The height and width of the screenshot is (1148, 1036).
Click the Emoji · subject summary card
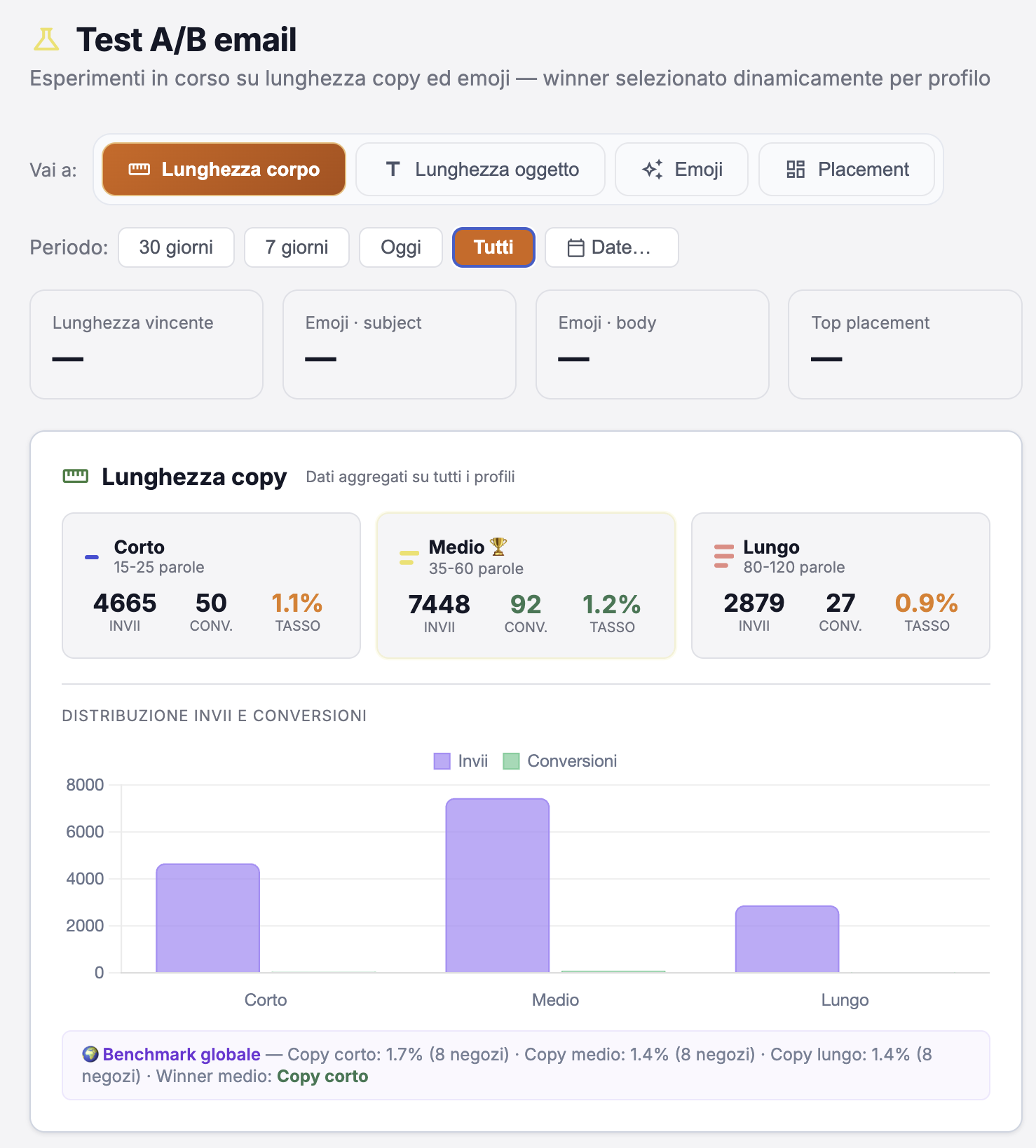click(400, 344)
